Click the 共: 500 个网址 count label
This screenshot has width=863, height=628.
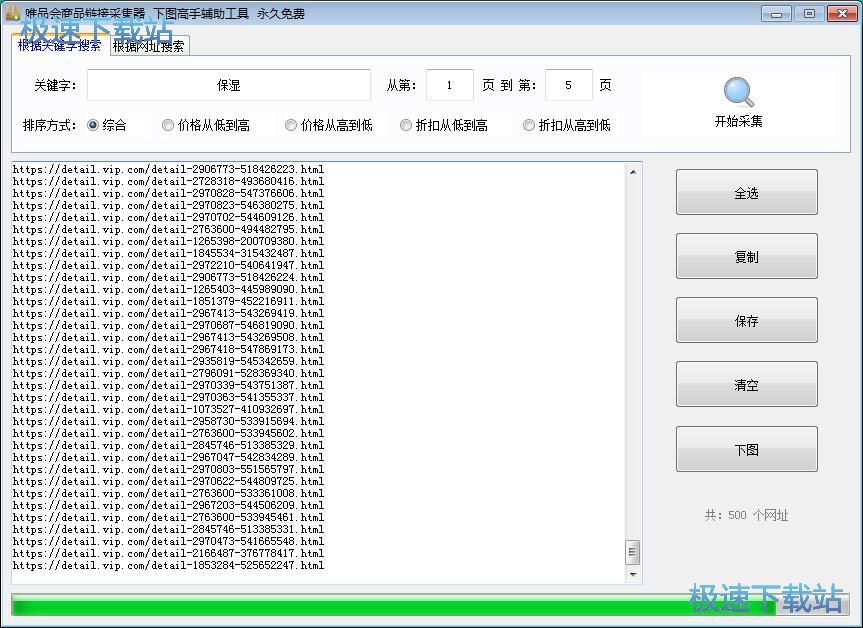[746, 515]
